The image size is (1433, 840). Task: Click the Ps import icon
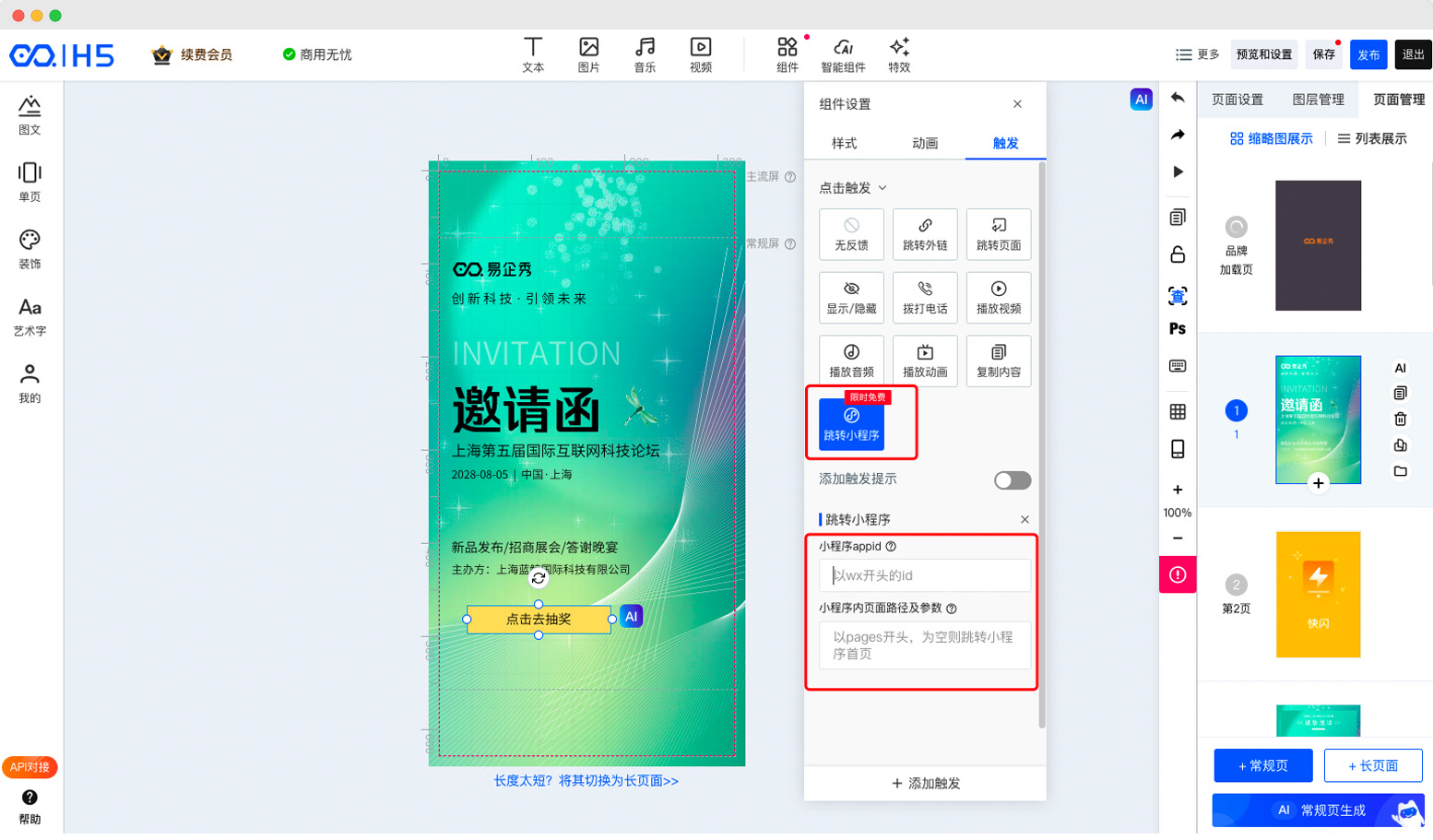pyautogui.click(x=1178, y=328)
